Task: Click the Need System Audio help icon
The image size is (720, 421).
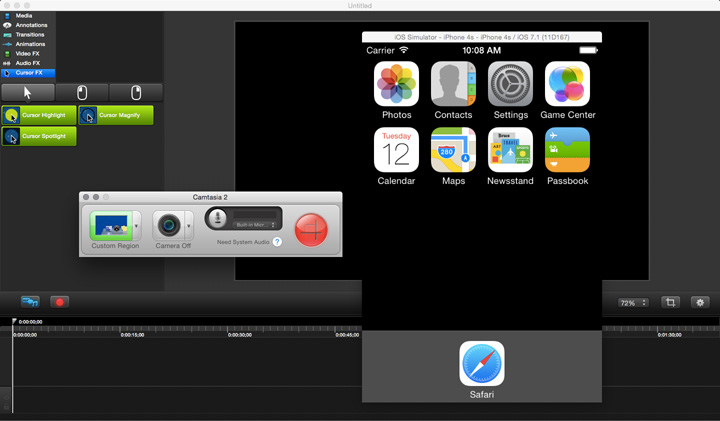Action: (x=277, y=242)
